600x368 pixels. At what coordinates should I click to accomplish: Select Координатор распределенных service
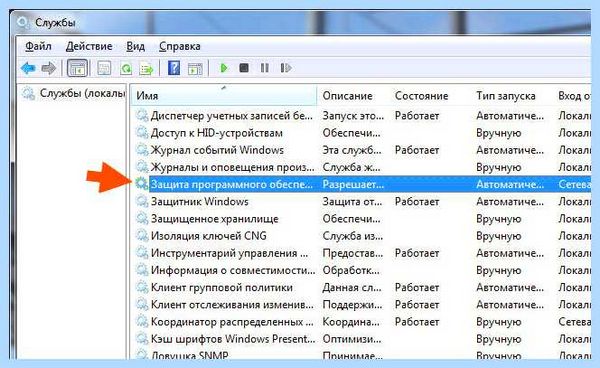coord(232,322)
